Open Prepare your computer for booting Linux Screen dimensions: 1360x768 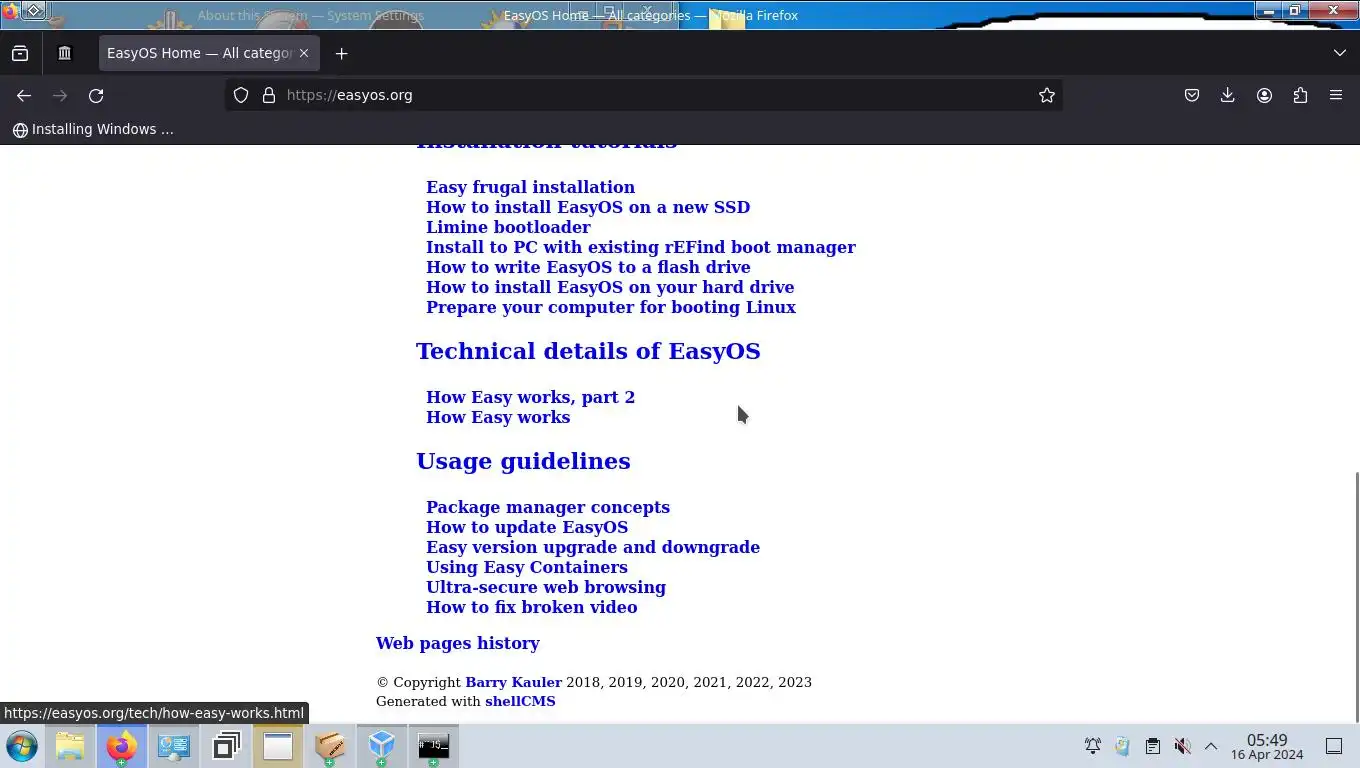coord(611,307)
